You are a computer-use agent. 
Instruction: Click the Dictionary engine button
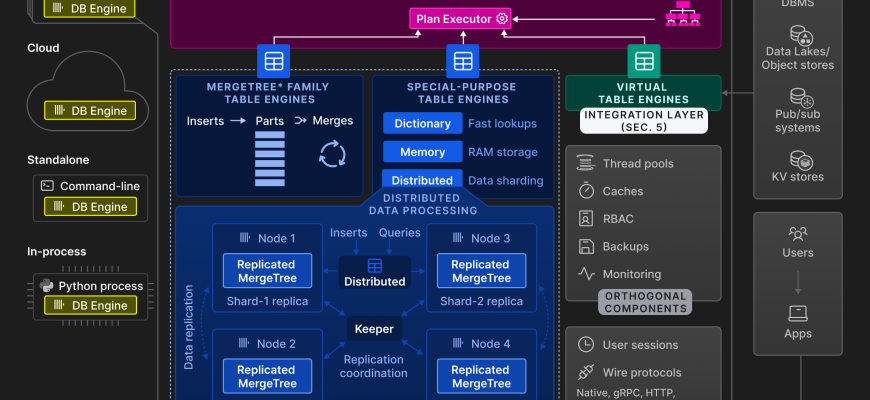pyautogui.click(x=422, y=124)
